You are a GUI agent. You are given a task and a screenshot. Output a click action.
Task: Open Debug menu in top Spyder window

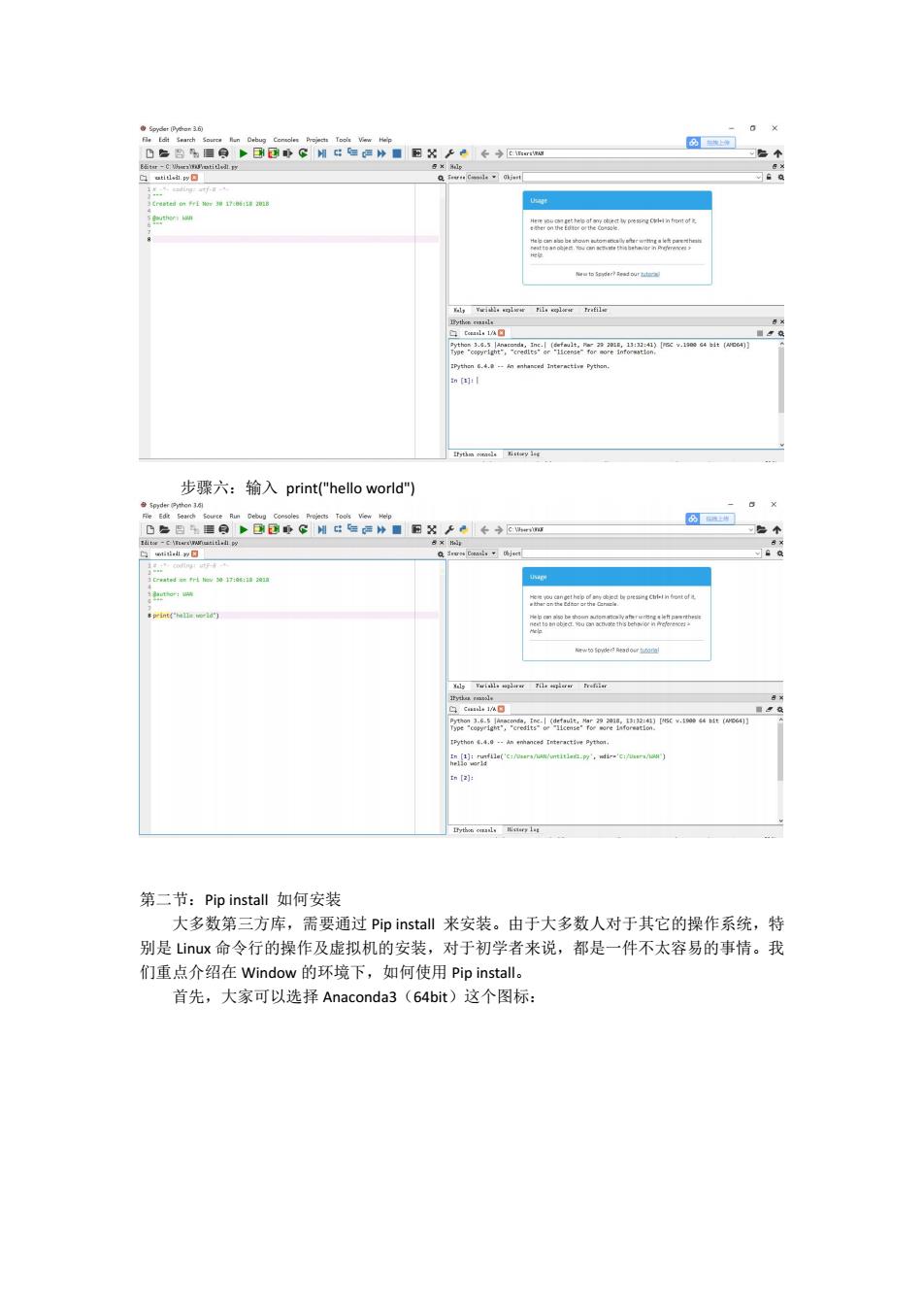[256, 140]
